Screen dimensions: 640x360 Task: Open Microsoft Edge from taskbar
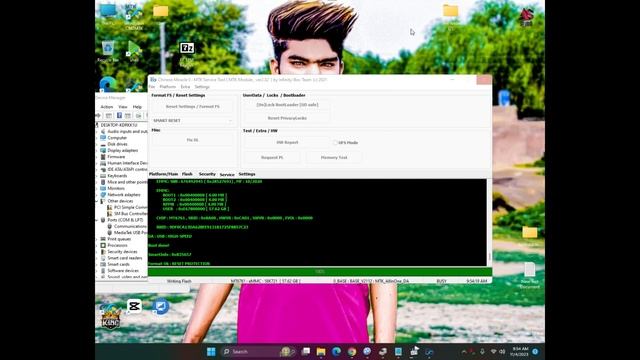pos(336,351)
